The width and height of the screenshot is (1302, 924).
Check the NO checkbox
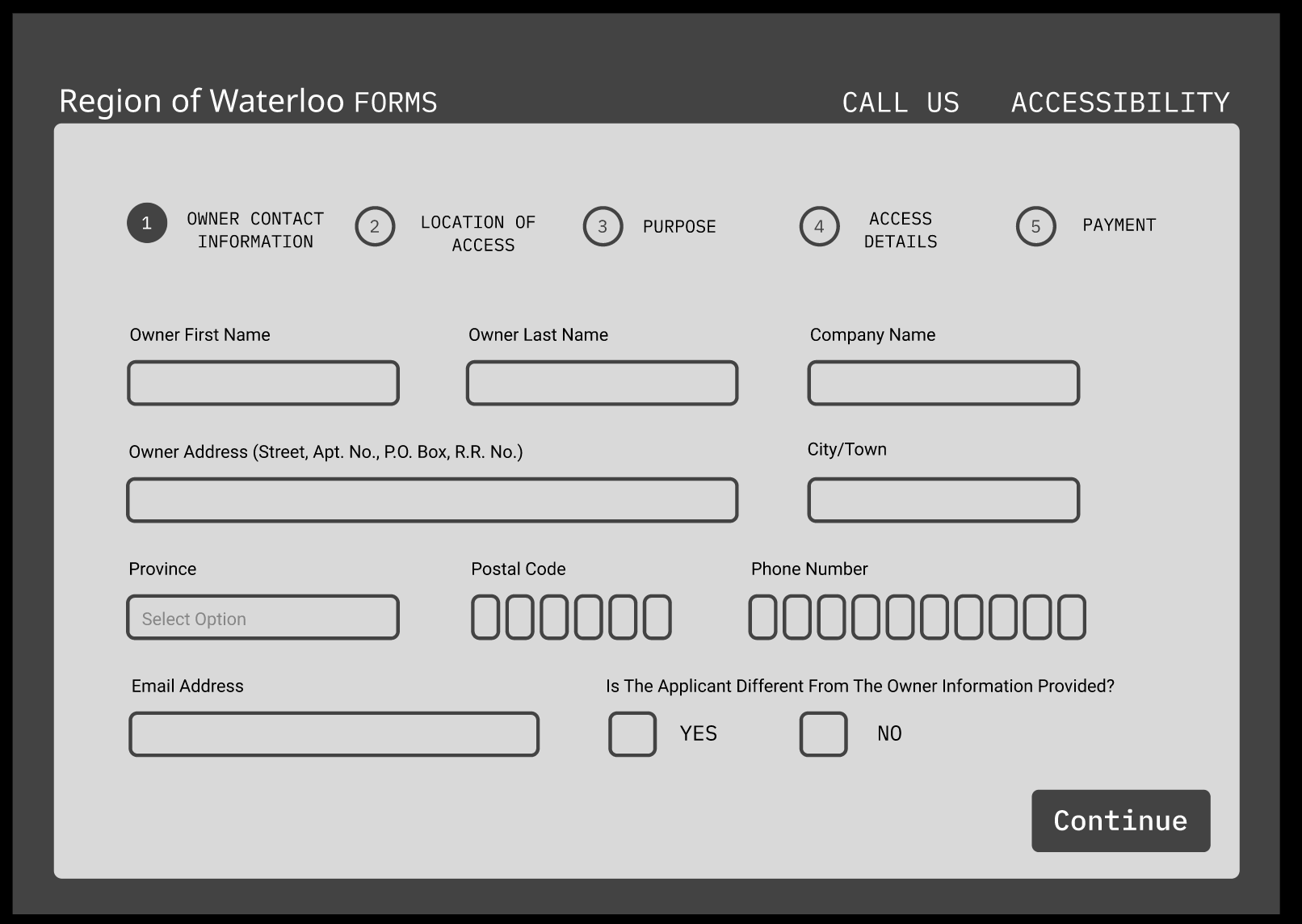[x=823, y=734]
